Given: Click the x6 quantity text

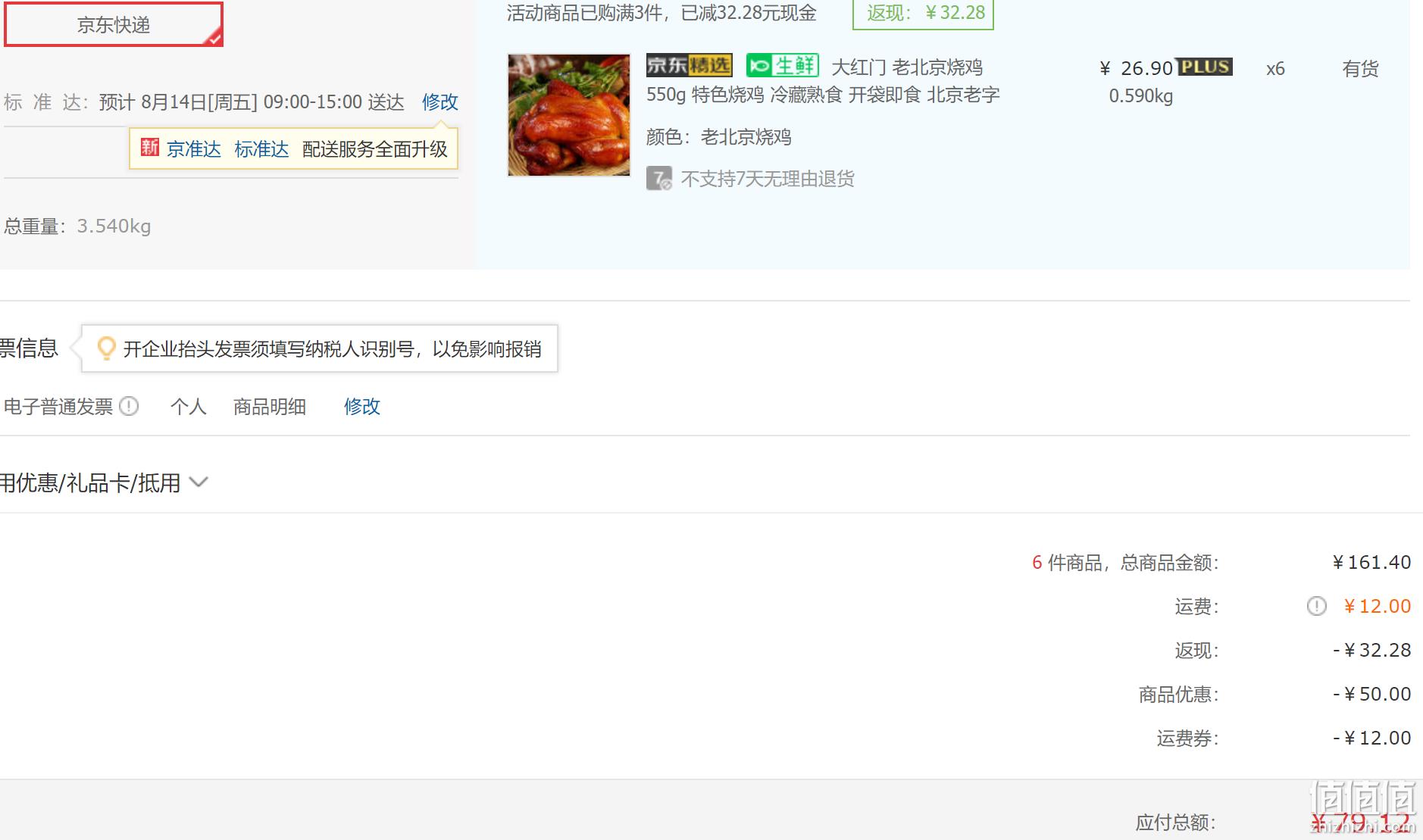Looking at the screenshot, I should 1276,69.
